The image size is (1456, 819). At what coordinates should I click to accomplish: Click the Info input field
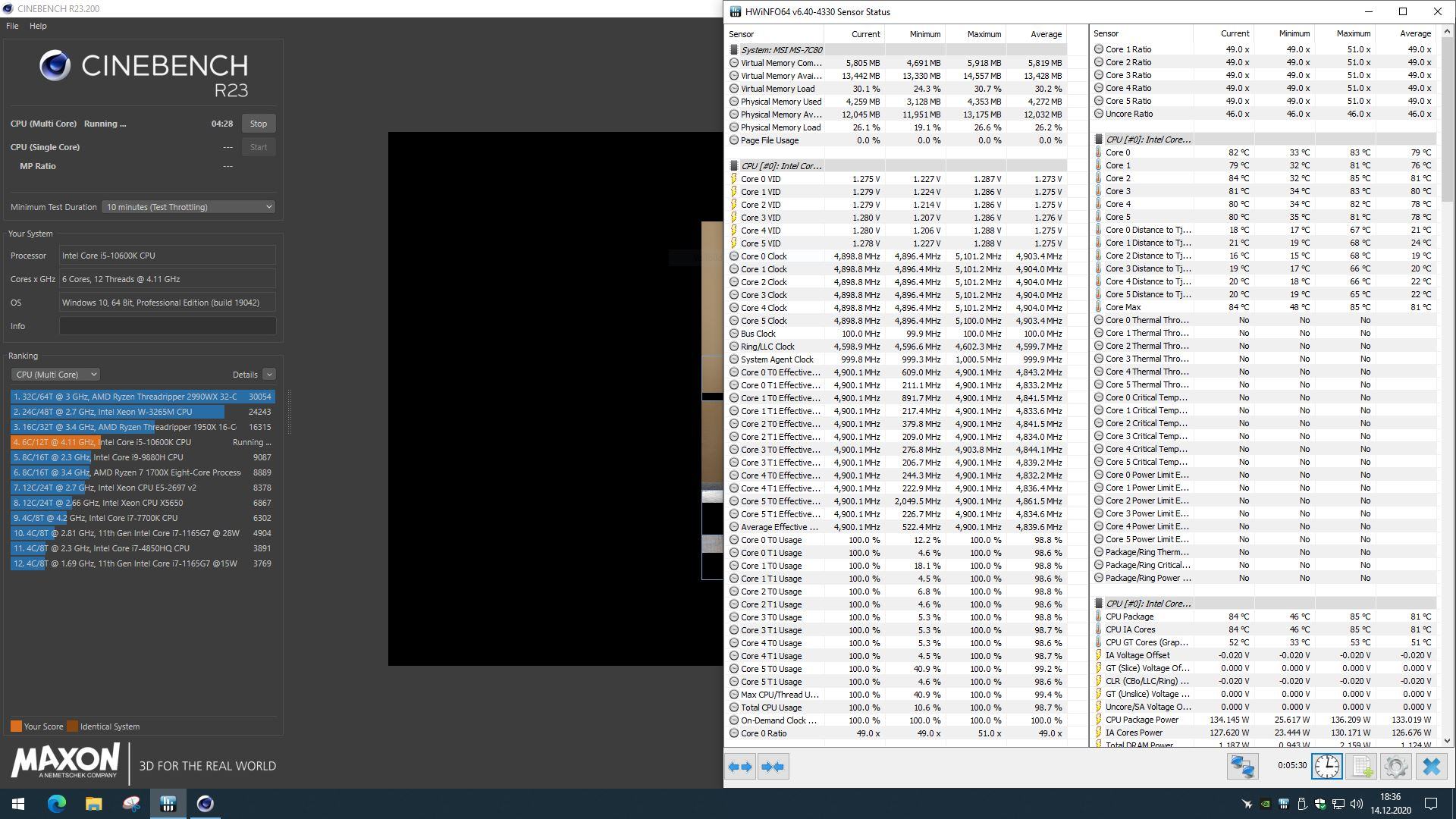click(x=168, y=326)
